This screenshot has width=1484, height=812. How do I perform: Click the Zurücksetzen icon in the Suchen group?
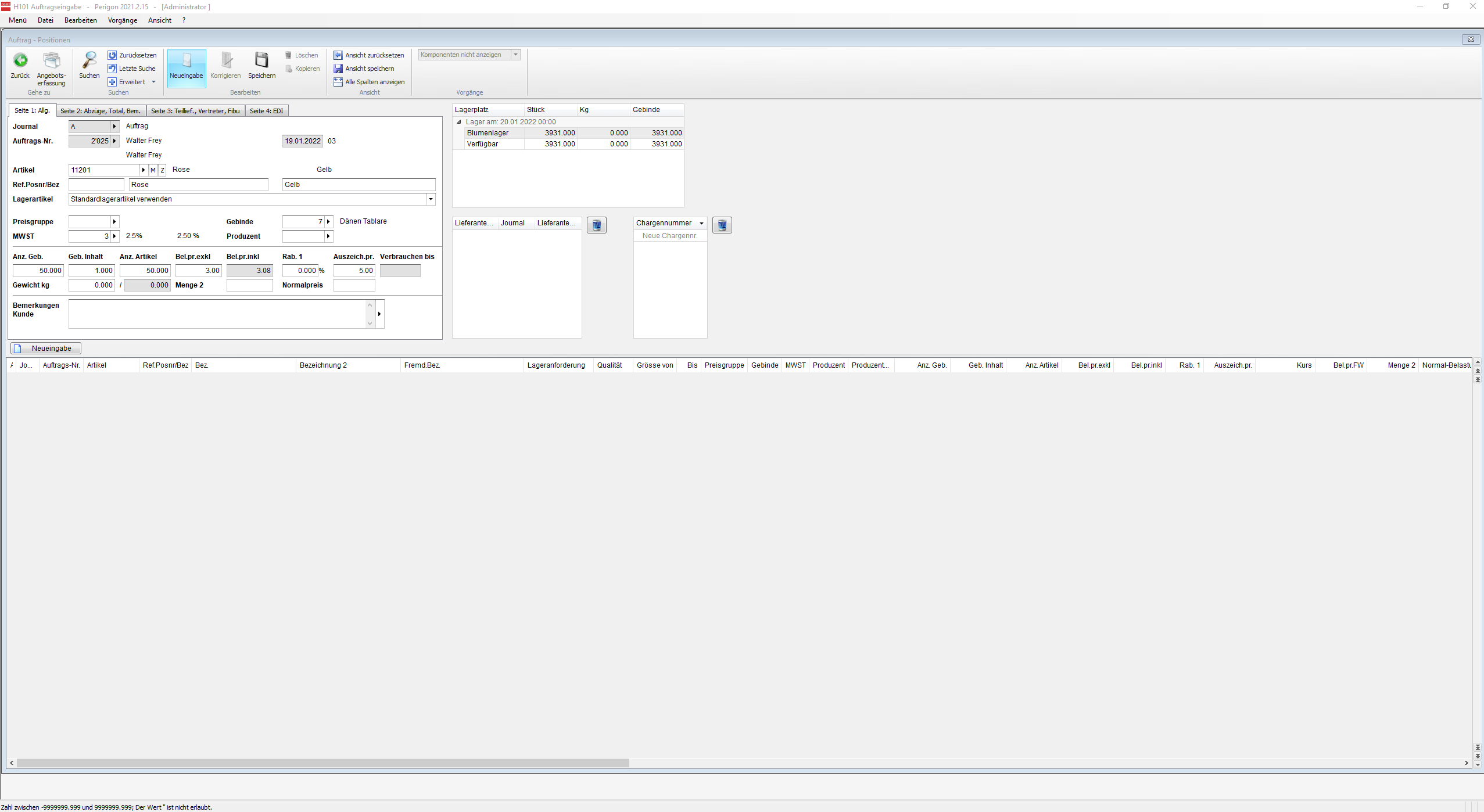click(x=112, y=55)
